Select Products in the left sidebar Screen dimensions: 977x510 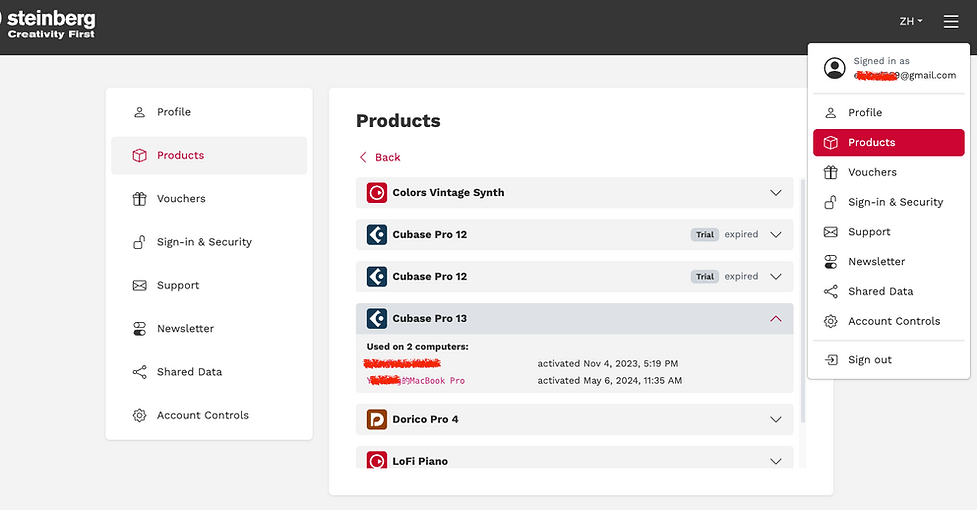[x=209, y=156]
